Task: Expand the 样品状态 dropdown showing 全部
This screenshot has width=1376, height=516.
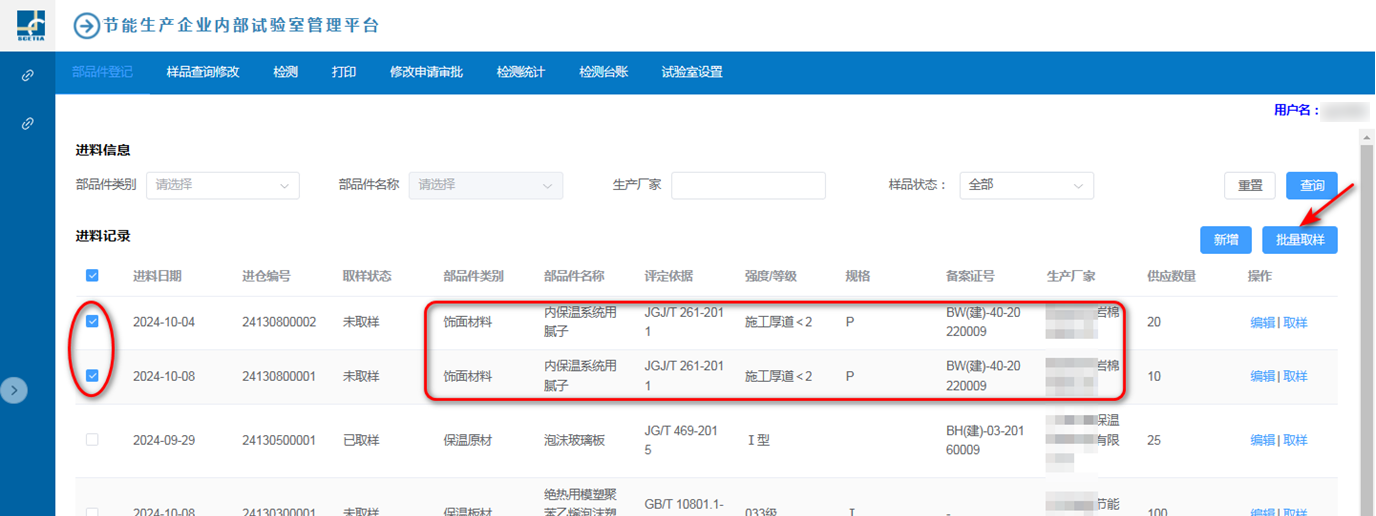Action: coord(1026,185)
